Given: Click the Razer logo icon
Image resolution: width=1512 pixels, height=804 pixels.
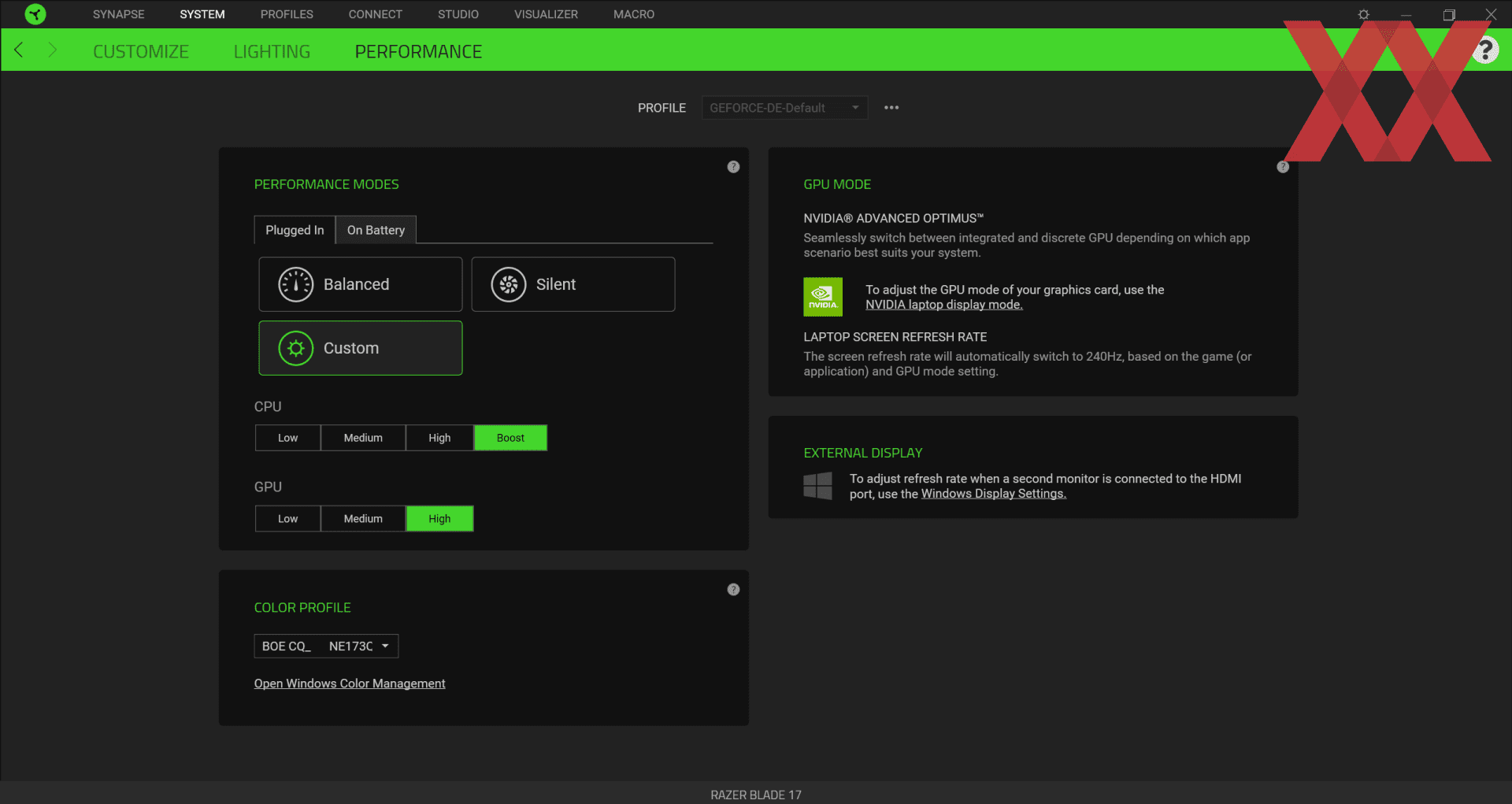Looking at the screenshot, I should tap(35, 14).
